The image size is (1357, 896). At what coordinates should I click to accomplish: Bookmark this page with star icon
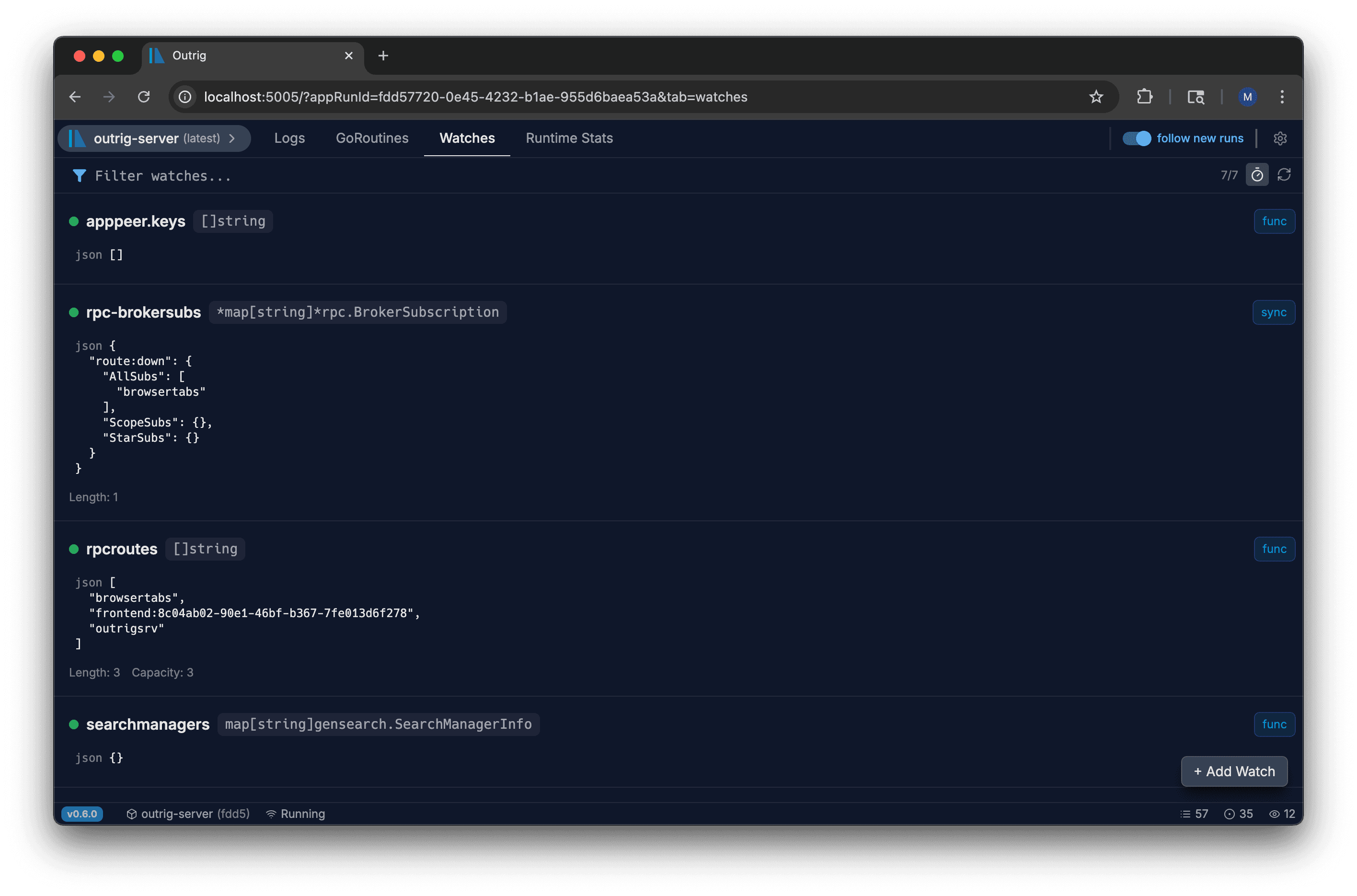tap(1096, 97)
